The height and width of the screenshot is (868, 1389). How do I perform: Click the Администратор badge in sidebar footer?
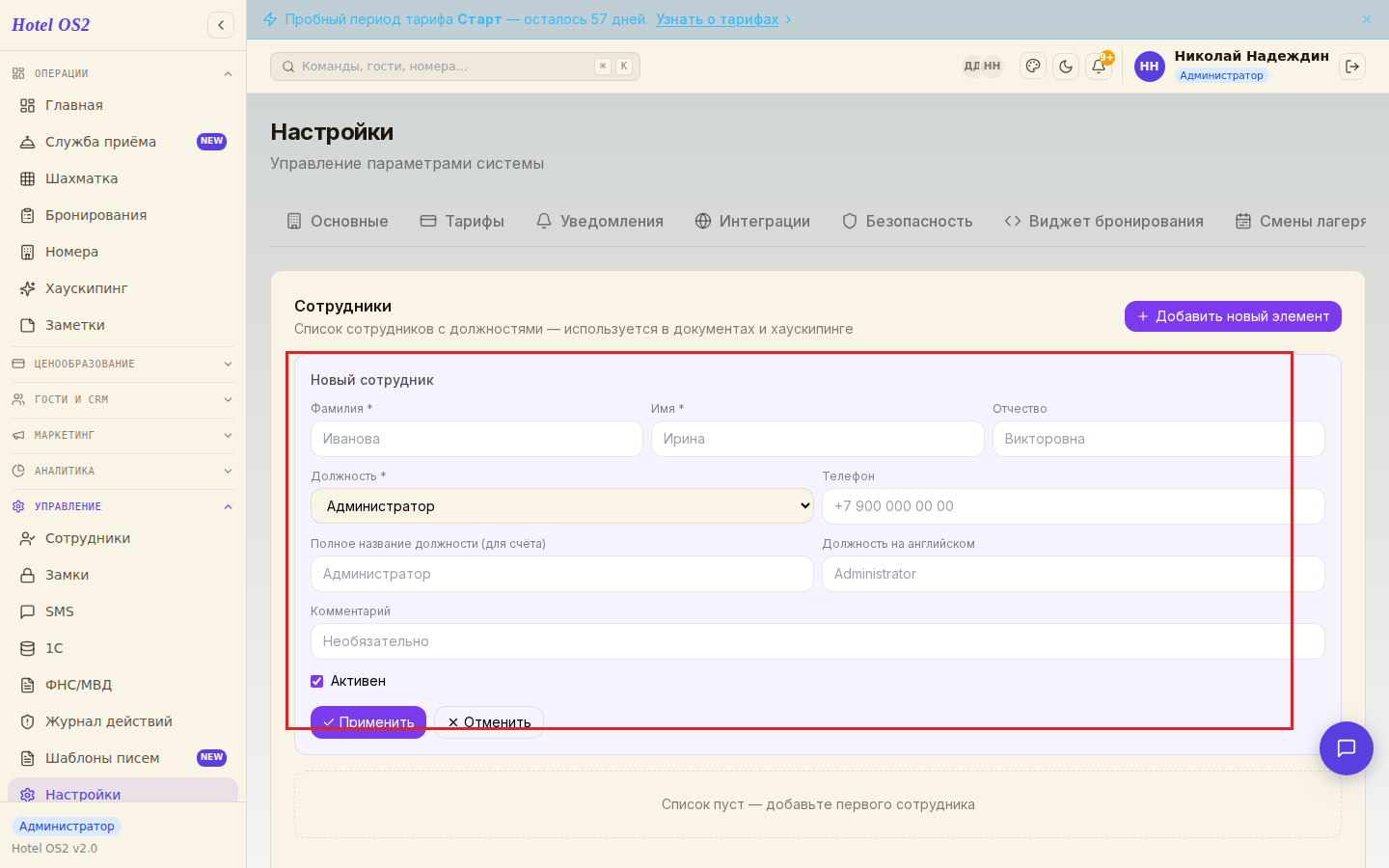[67, 827]
